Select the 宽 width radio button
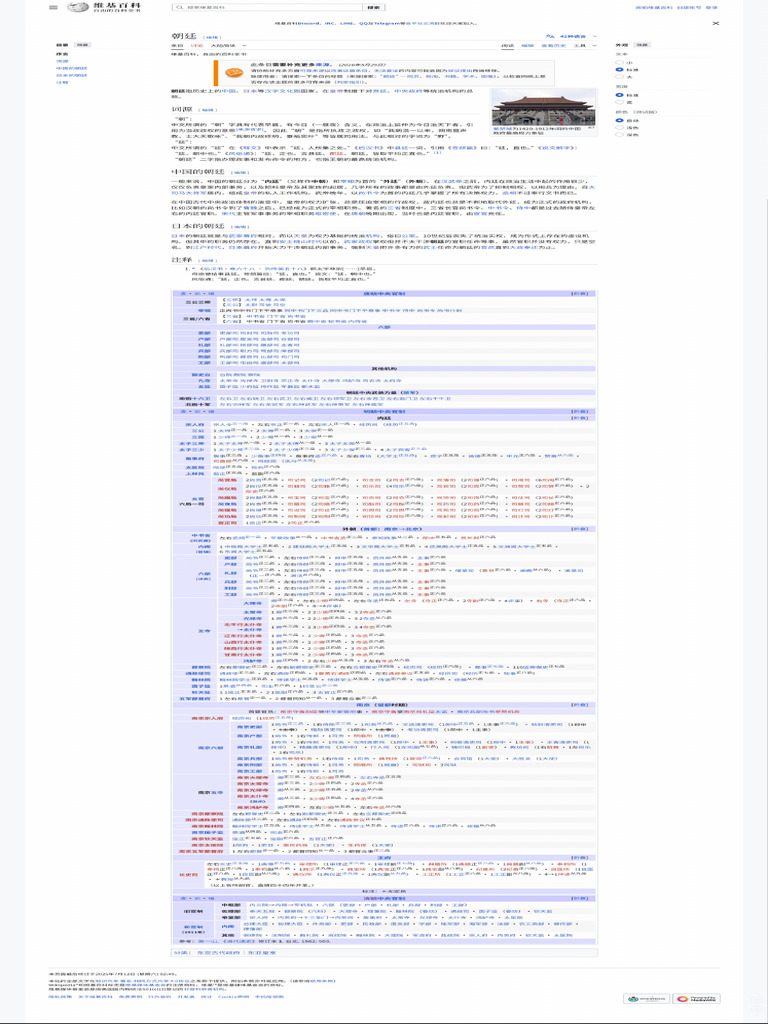 [x=619, y=102]
